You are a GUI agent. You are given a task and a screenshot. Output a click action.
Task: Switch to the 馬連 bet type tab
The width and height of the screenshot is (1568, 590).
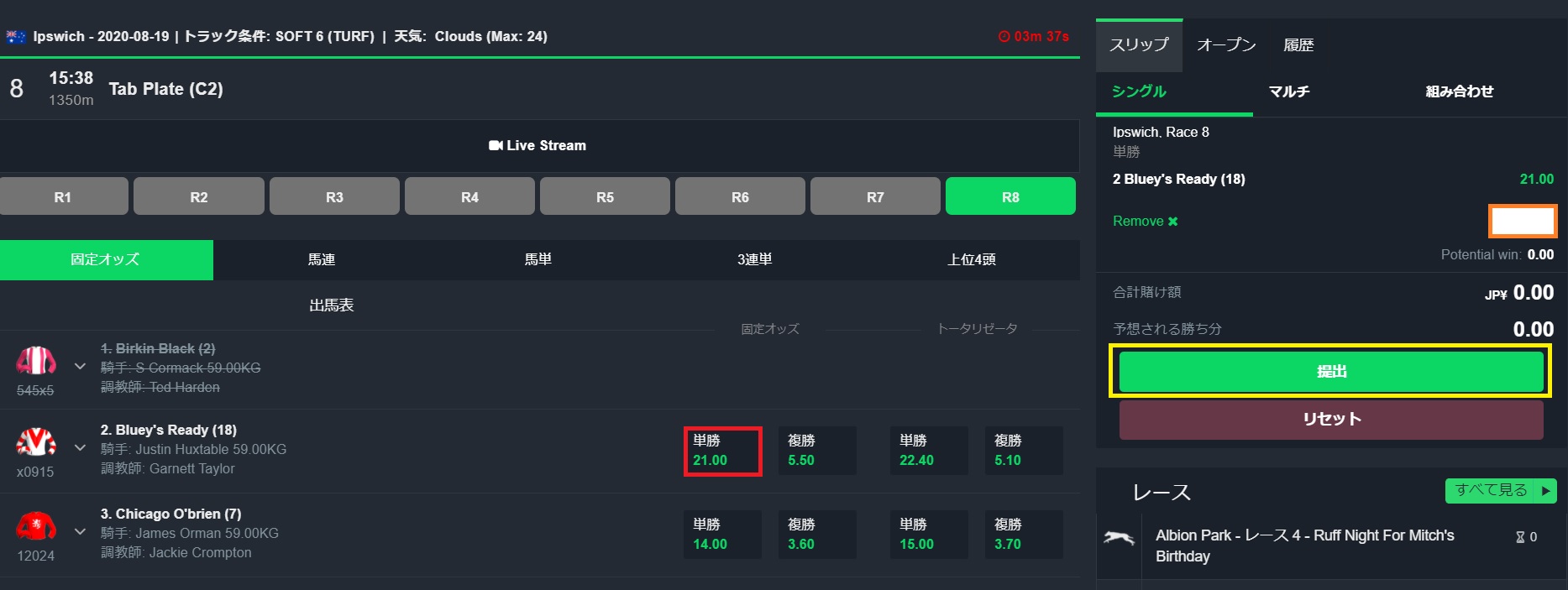(x=322, y=260)
